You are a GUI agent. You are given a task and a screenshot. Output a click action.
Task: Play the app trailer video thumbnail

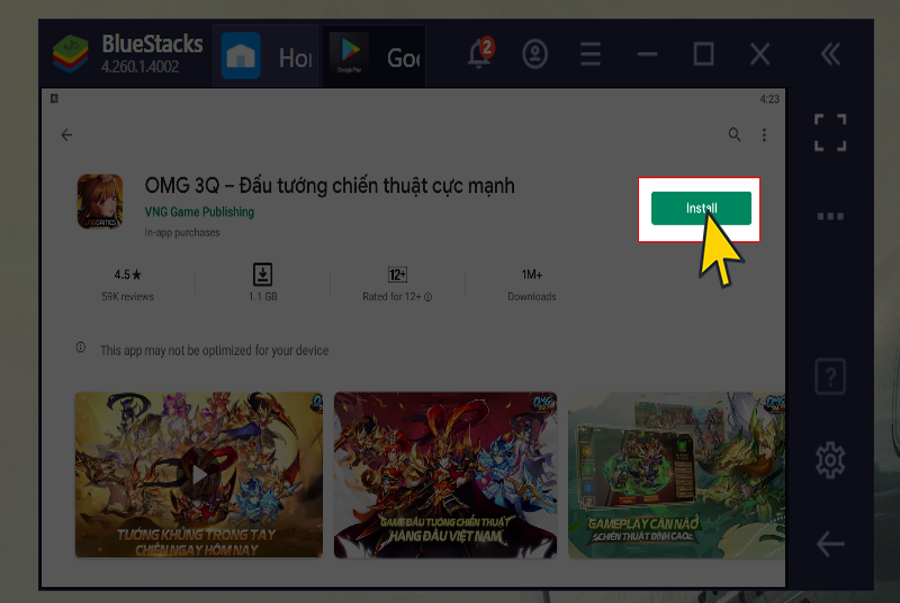199,474
